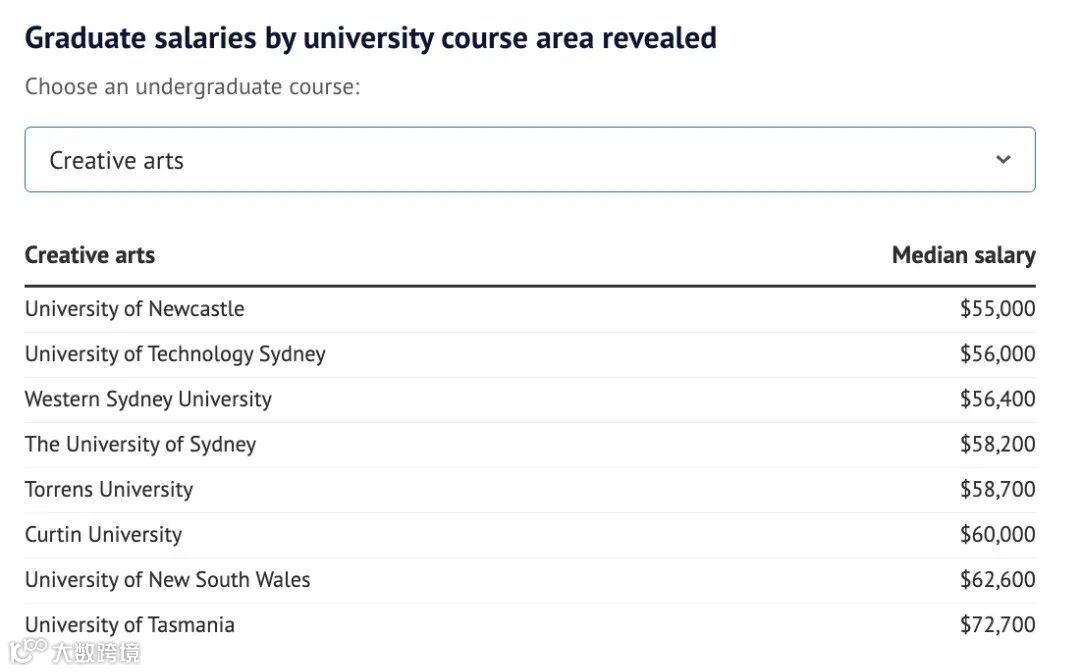The height and width of the screenshot is (672, 1080).
Task: Click the watermark logo icon
Action: 28,650
